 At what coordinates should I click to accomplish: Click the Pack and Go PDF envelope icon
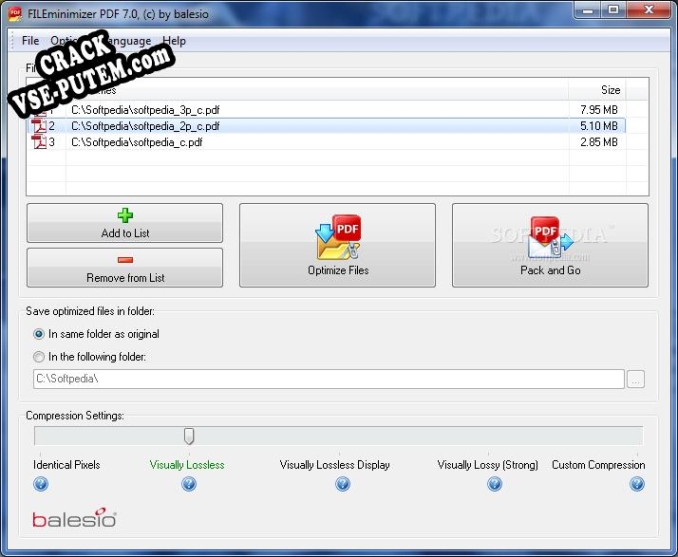550,237
